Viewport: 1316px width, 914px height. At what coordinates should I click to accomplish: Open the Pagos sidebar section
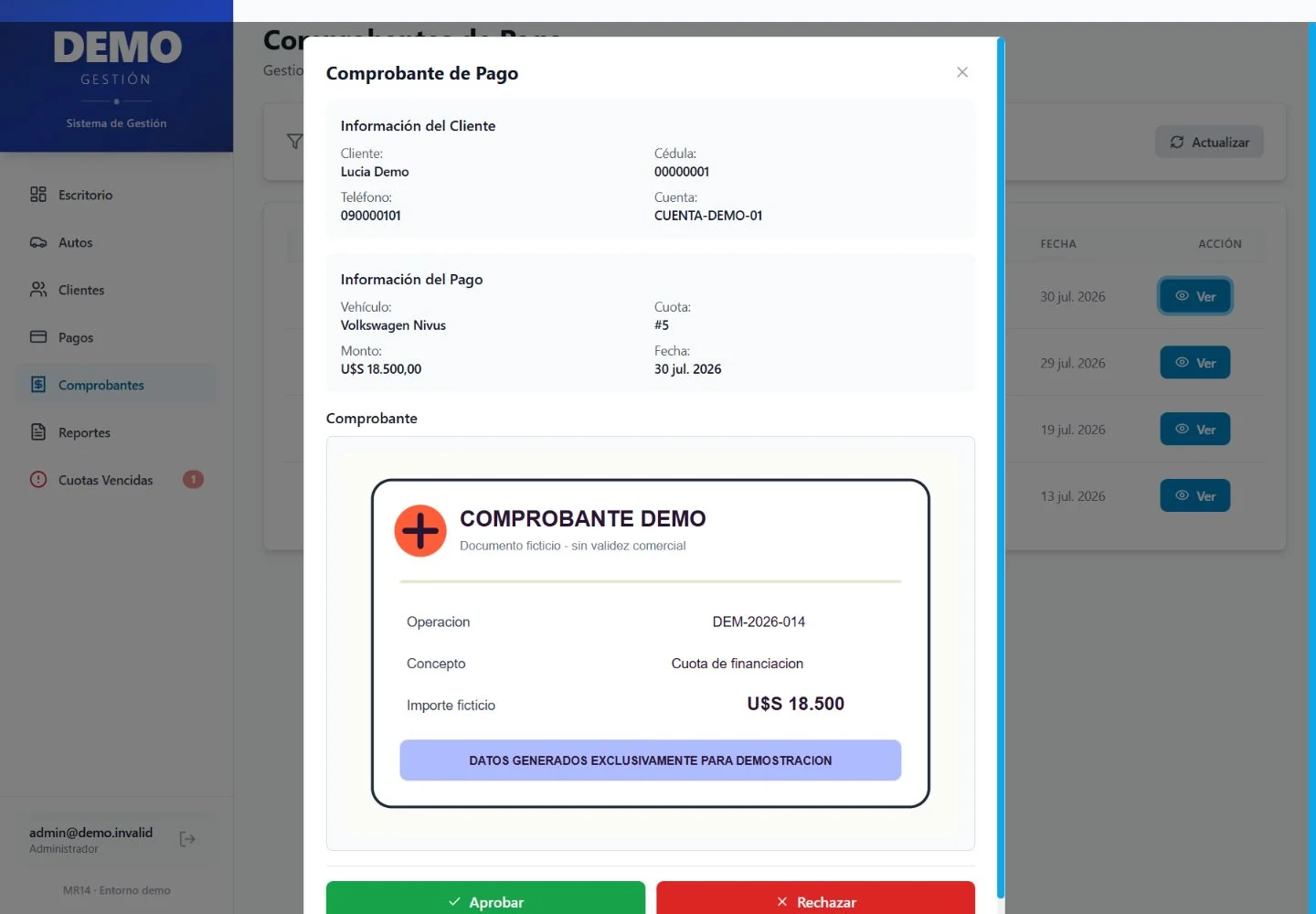click(117, 337)
